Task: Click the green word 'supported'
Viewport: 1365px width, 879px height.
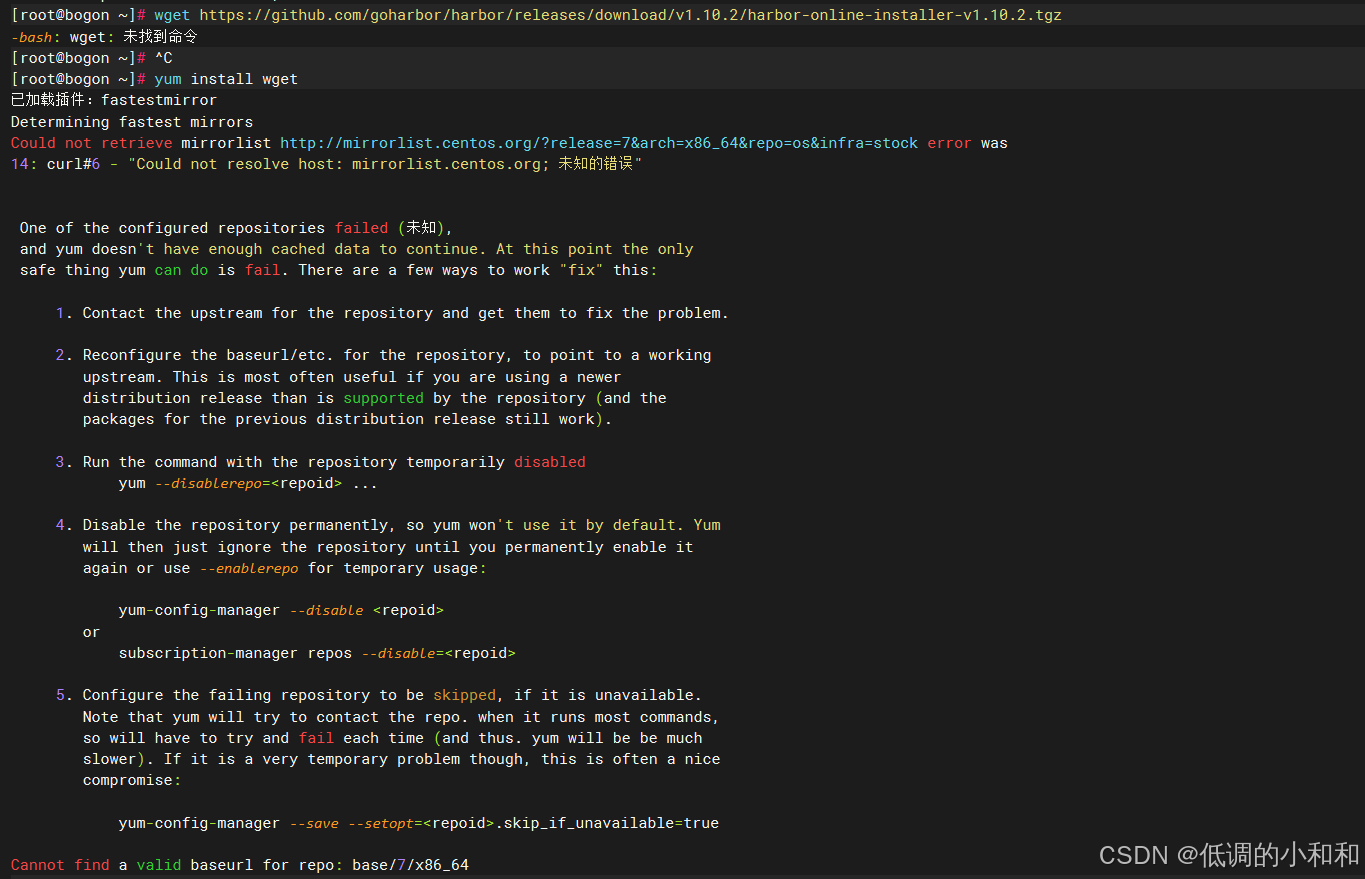Action: click(x=383, y=398)
